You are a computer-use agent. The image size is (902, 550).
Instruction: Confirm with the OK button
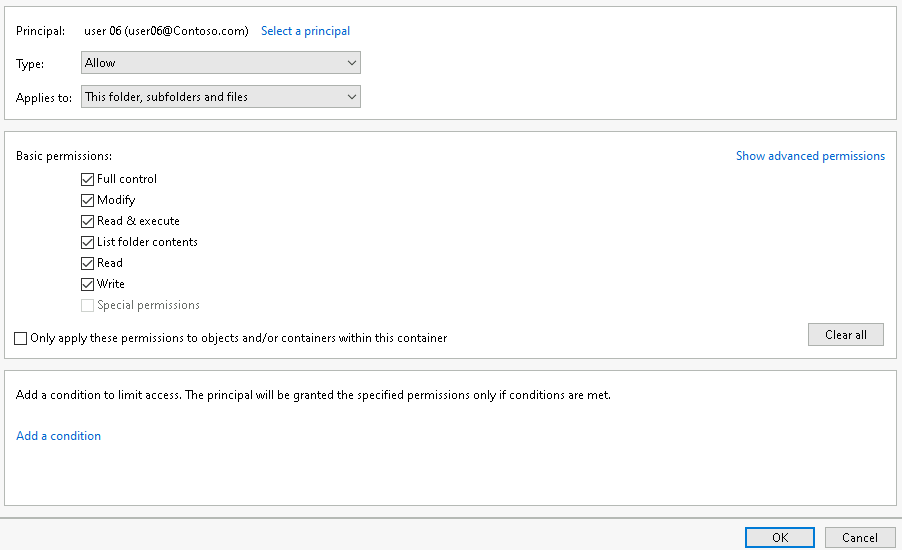[x=780, y=537]
